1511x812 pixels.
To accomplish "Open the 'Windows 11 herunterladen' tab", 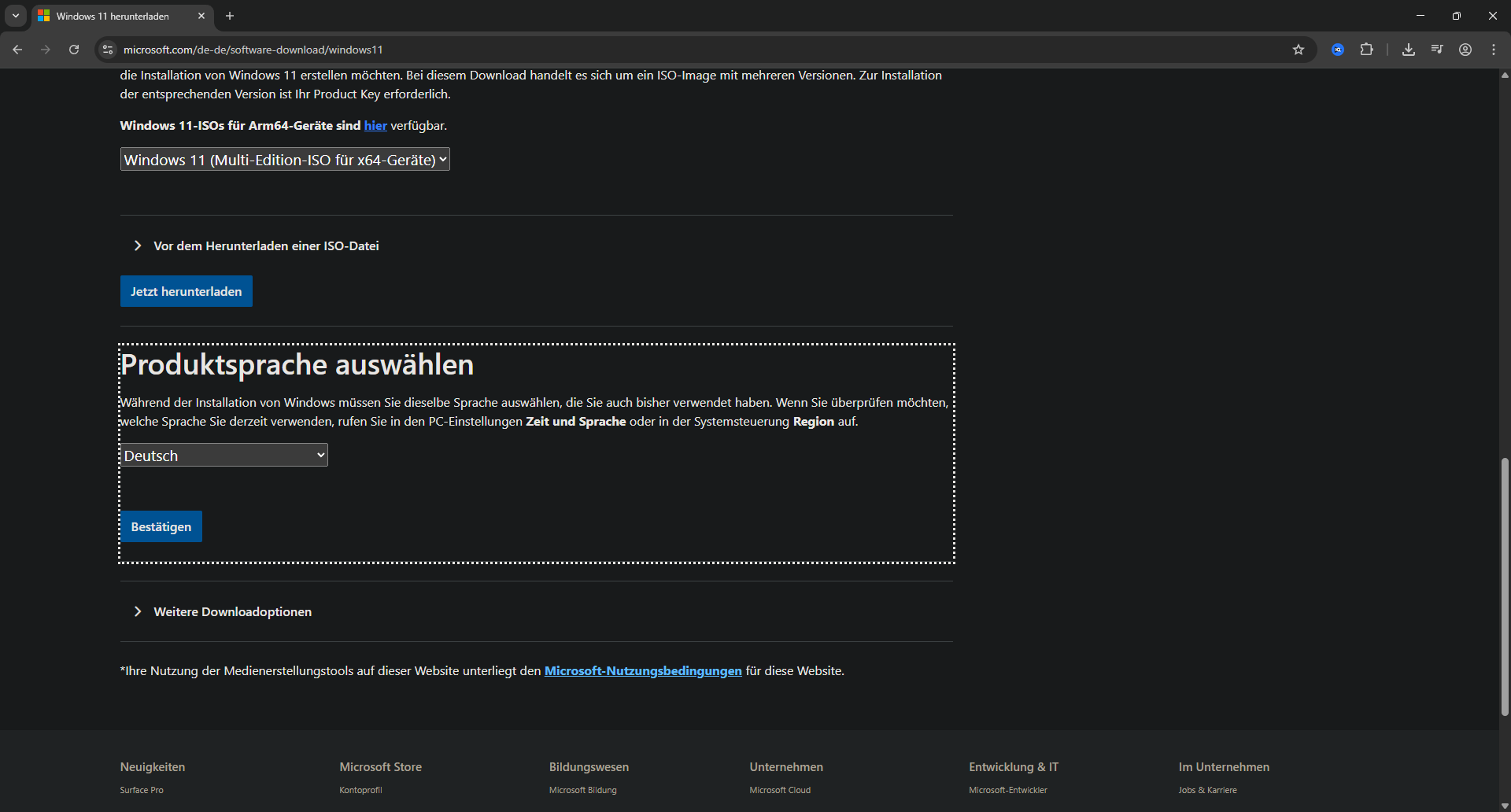I will [114, 16].
